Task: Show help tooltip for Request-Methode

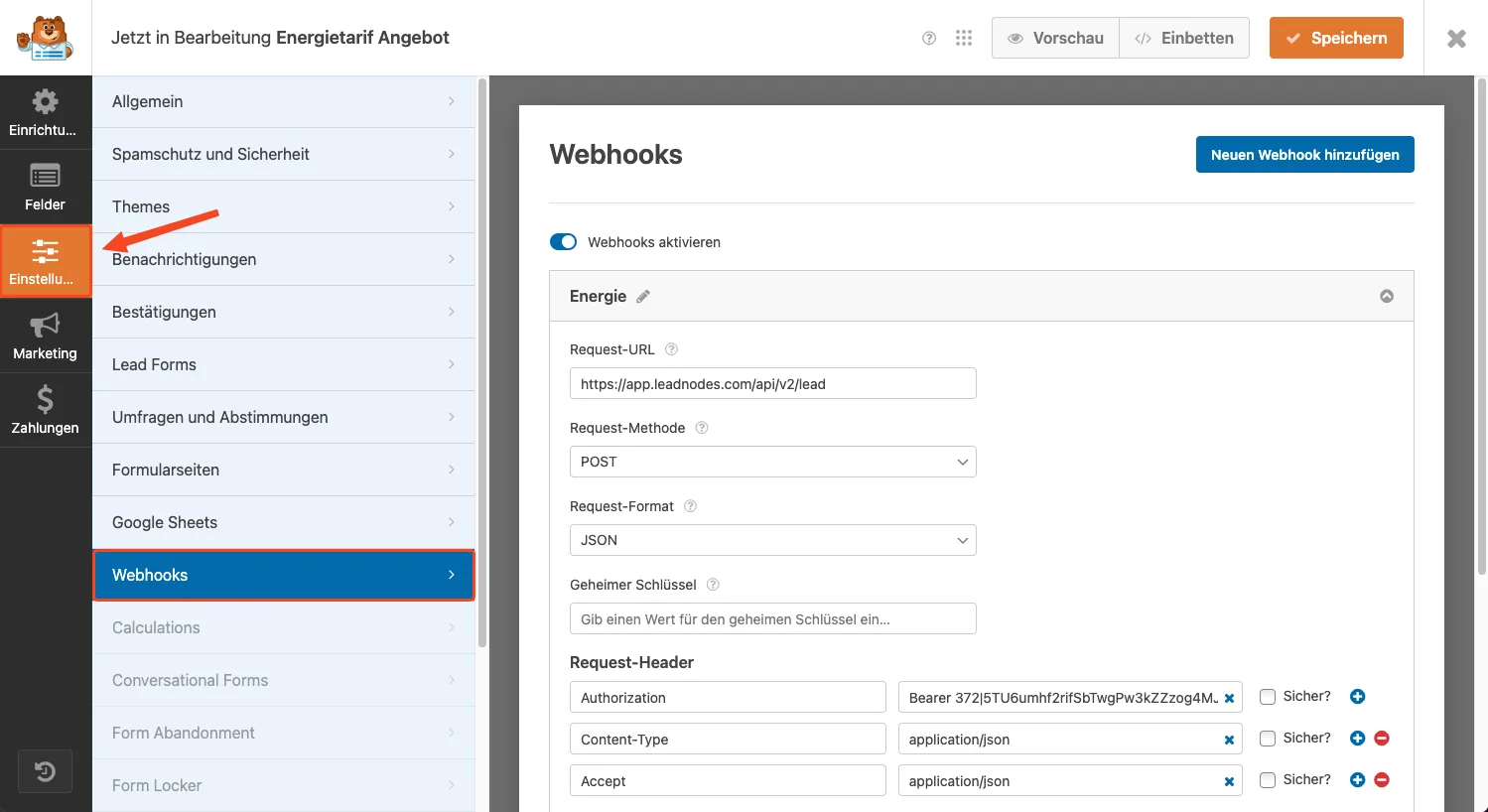Action: click(702, 428)
